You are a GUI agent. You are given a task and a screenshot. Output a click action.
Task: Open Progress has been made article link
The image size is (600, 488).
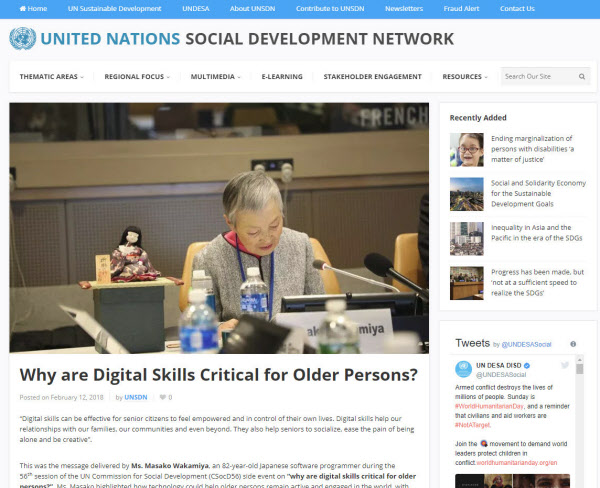(x=537, y=282)
